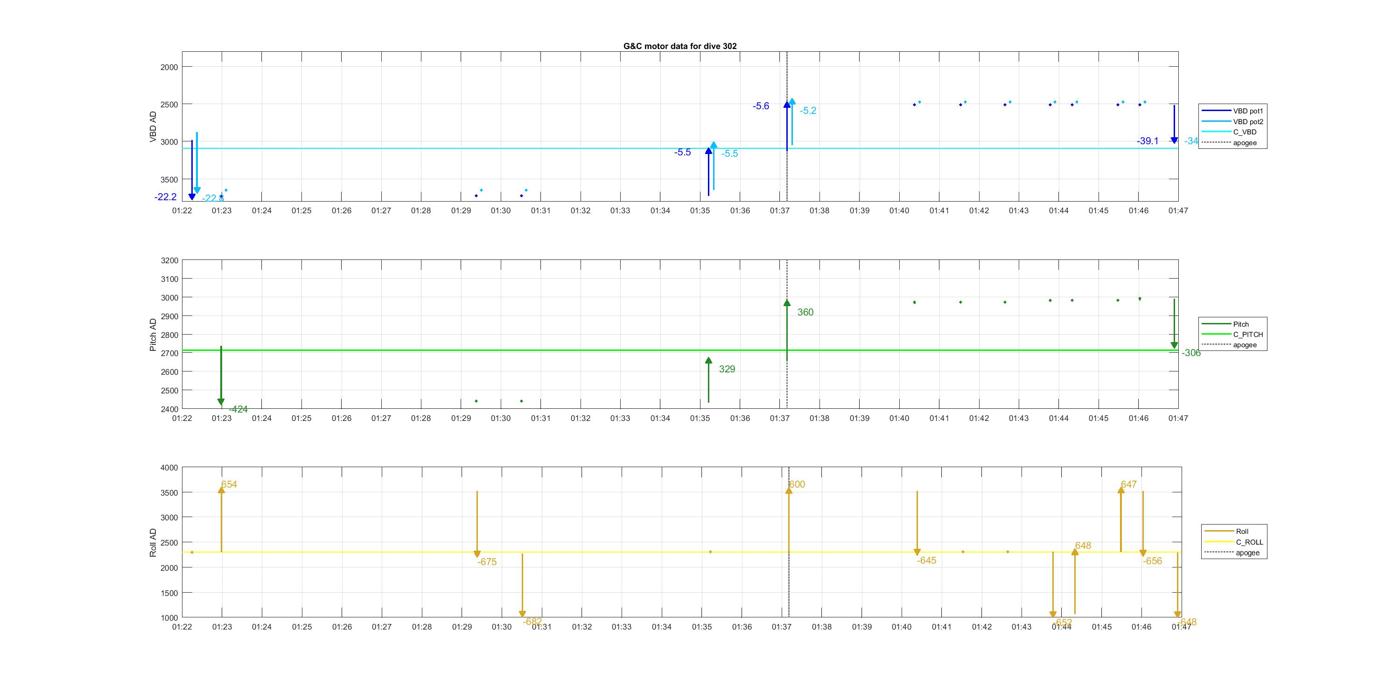The height and width of the screenshot is (693, 1400).
Task: Select the "VBD pot2" legend entry
Action: [x=1248, y=121]
